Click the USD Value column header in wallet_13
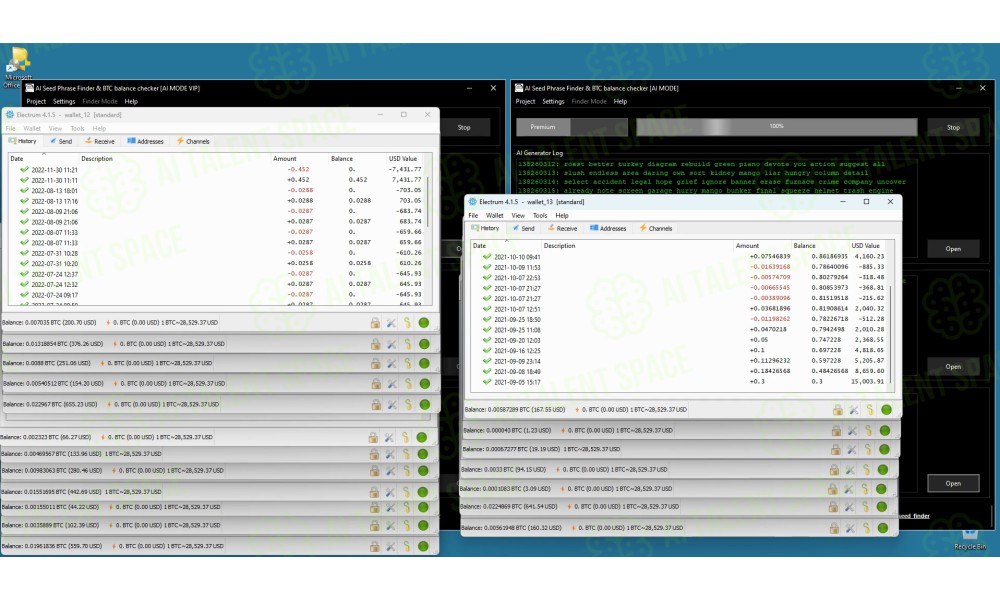This screenshot has width=1000, height=600. [865, 245]
